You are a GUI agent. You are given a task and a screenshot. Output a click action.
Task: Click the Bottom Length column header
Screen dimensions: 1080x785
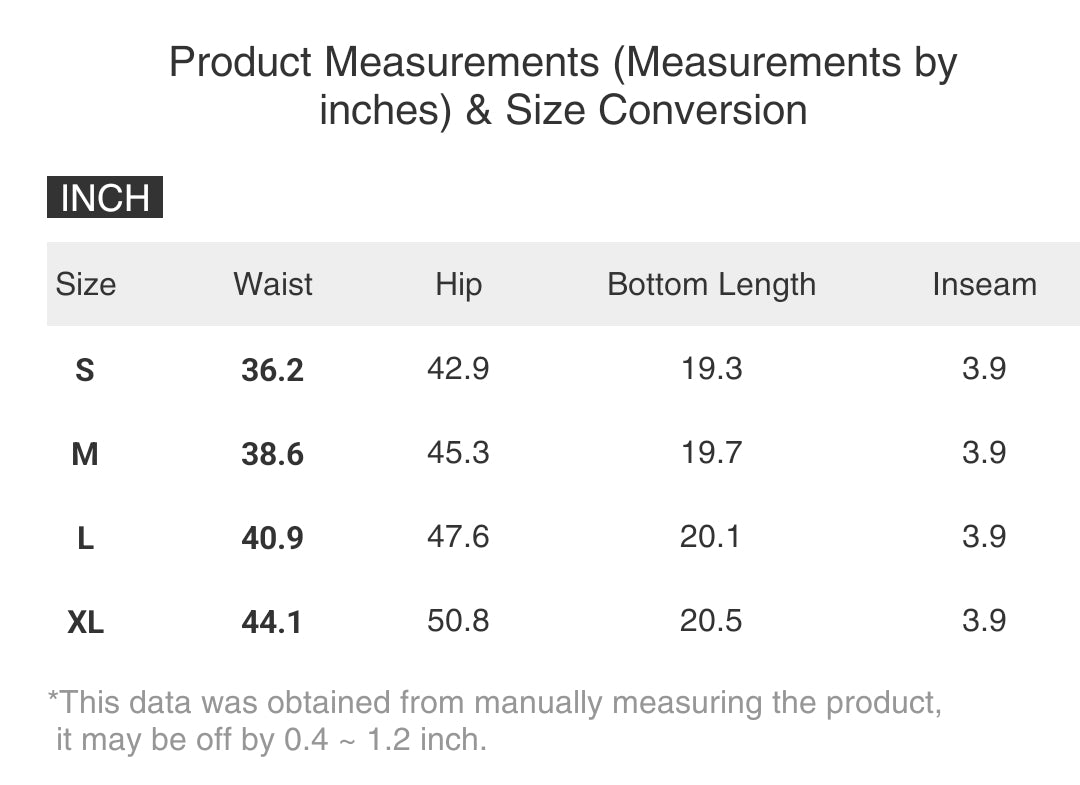[x=711, y=284]
